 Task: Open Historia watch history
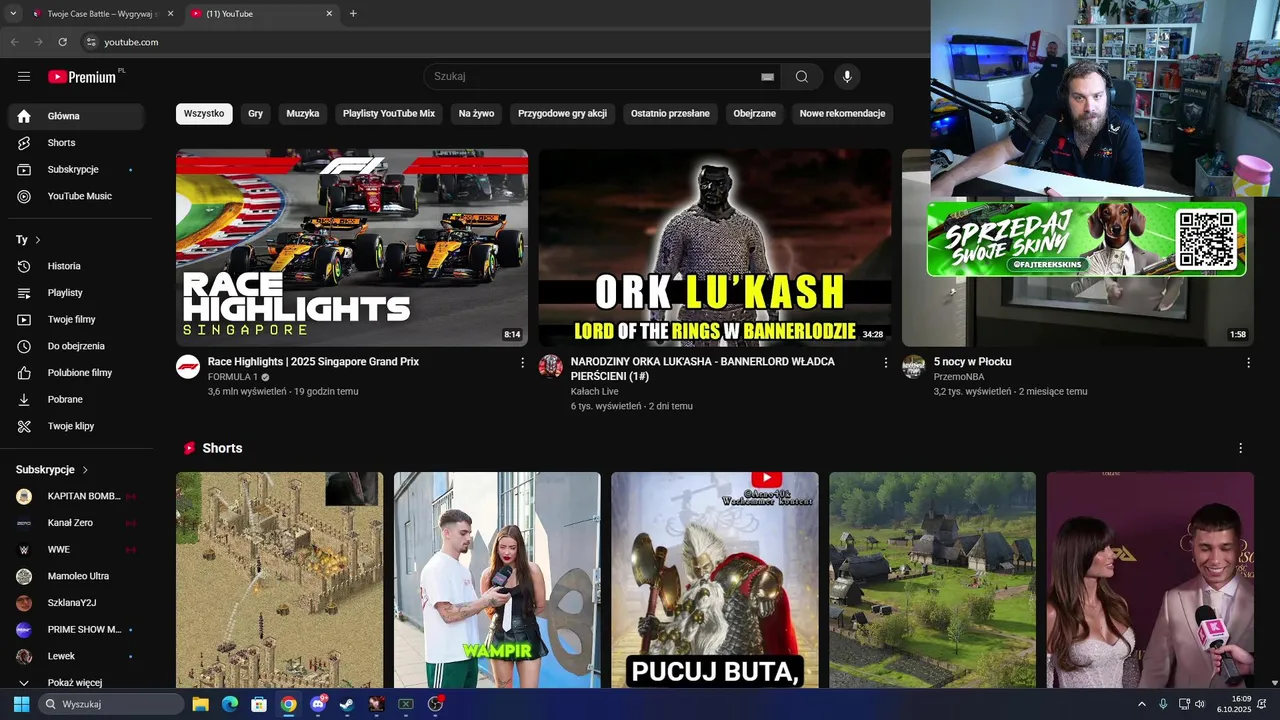click(76, 266)
